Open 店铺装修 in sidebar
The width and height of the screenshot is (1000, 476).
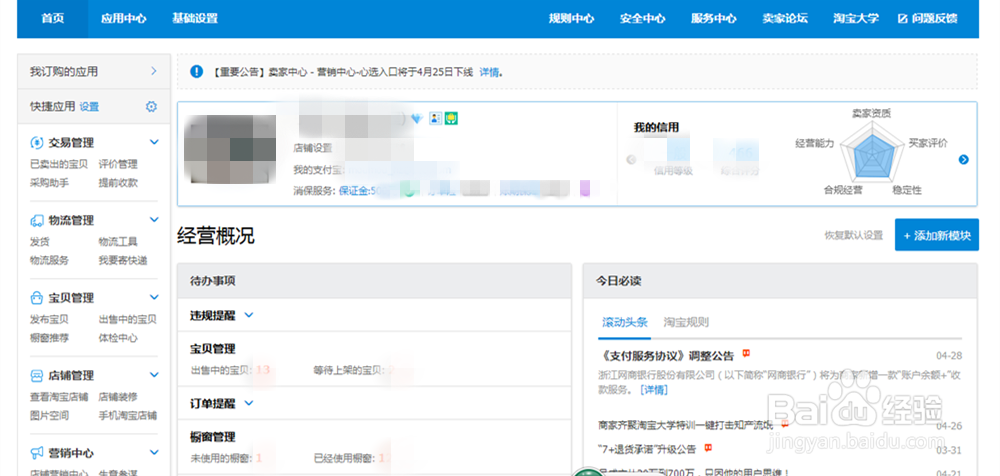click(118, 397)
